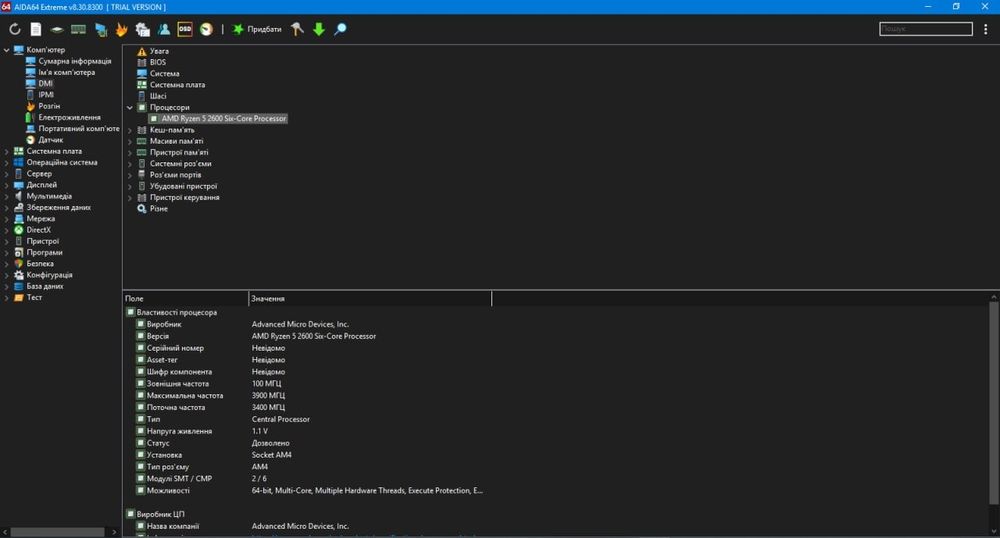Click the 3900 МГц maximum frequency value

pyautogui.click(x=268, y=396)
